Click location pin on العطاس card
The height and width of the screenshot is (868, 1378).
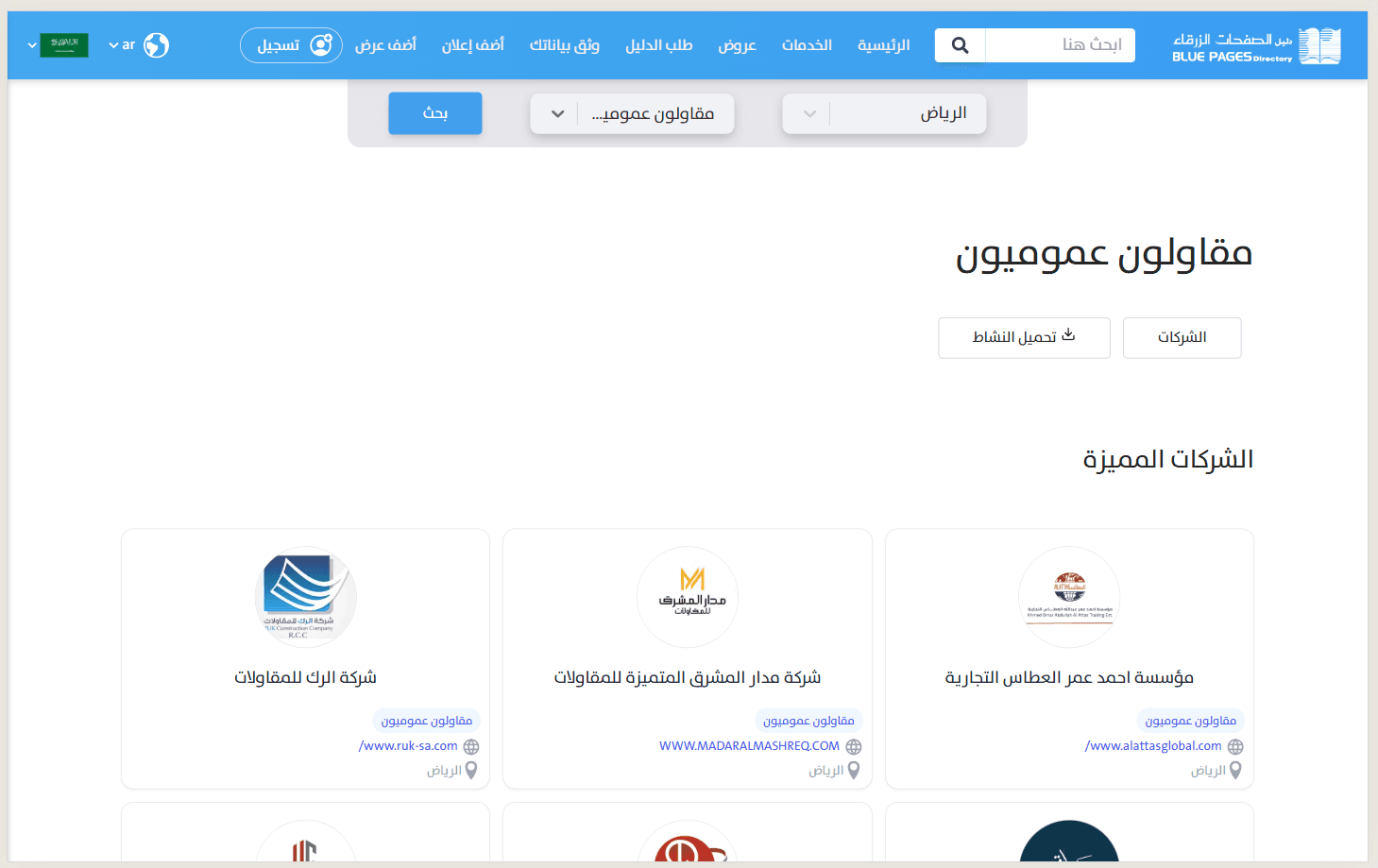1235,771
